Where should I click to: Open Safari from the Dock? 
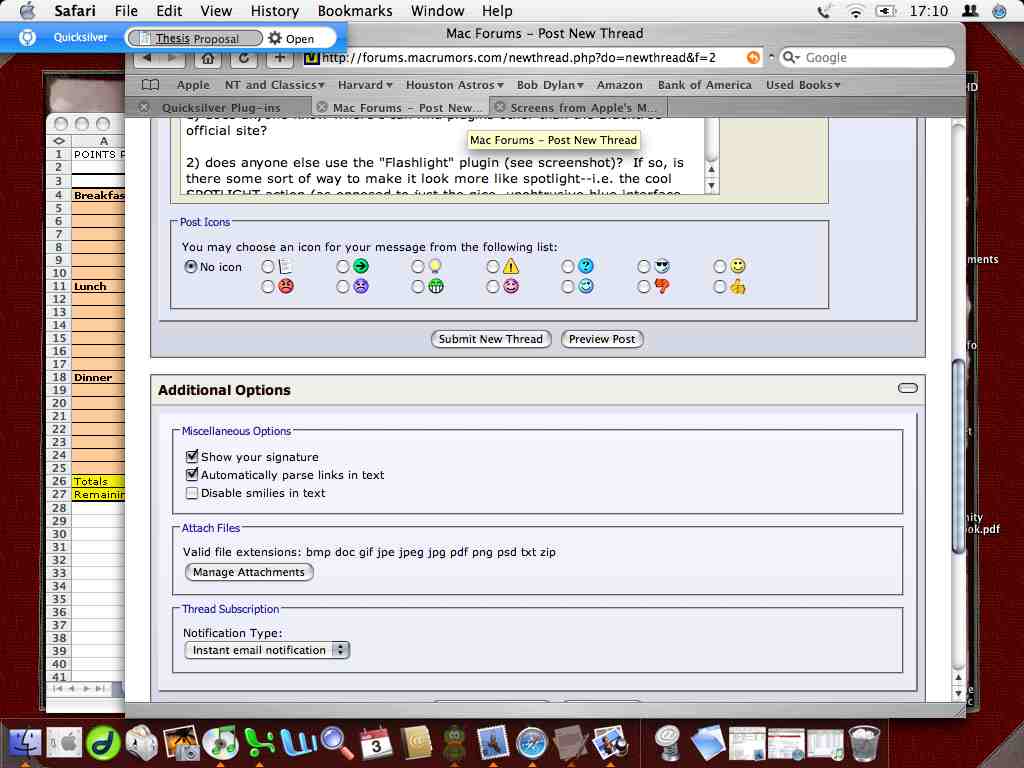(530, 744)
